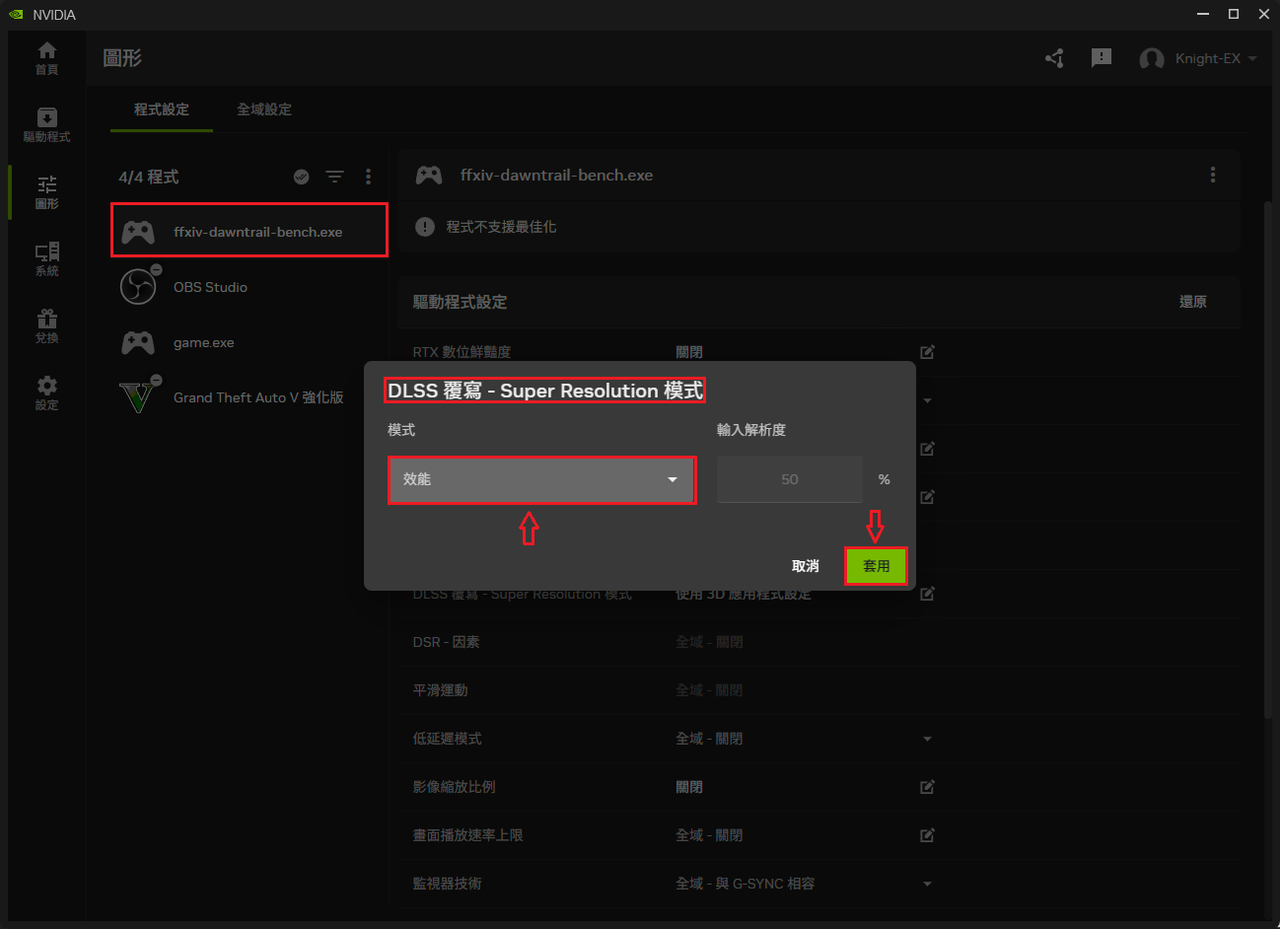Click the 平滑運動 setting label
Viewport: 1280px width, 929px height.
tap(440, 690)
